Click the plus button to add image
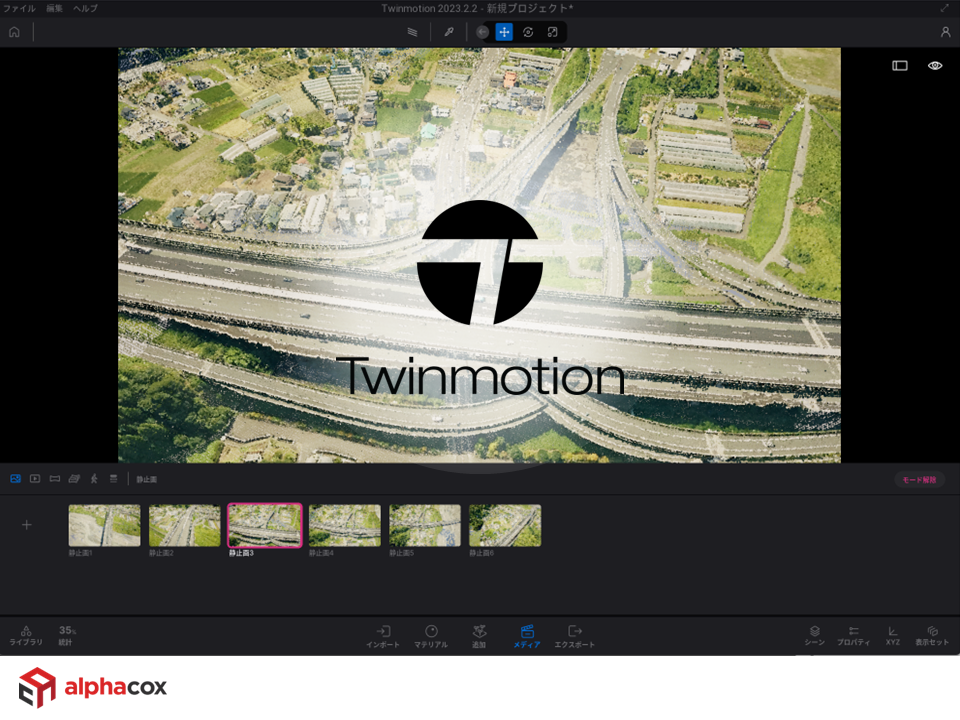This screenshot has height=720, width=960. 27,525
